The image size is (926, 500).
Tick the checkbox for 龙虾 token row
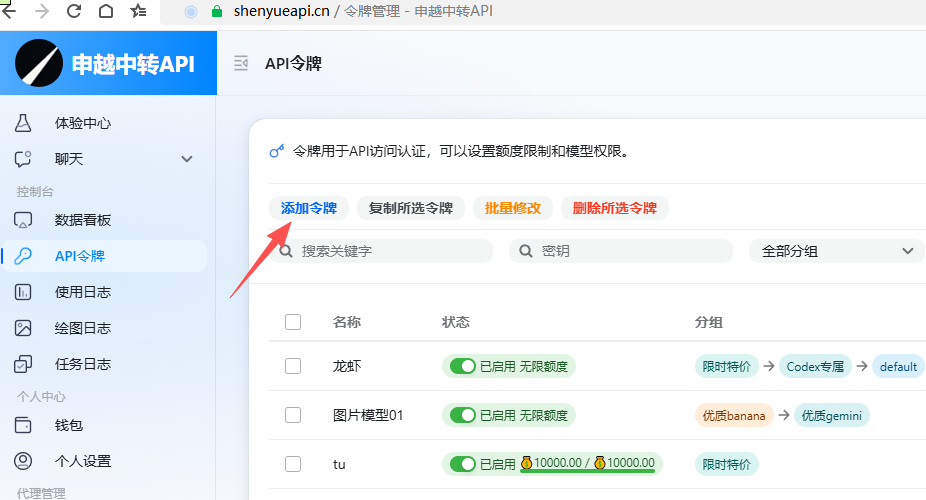click(293, 366)
